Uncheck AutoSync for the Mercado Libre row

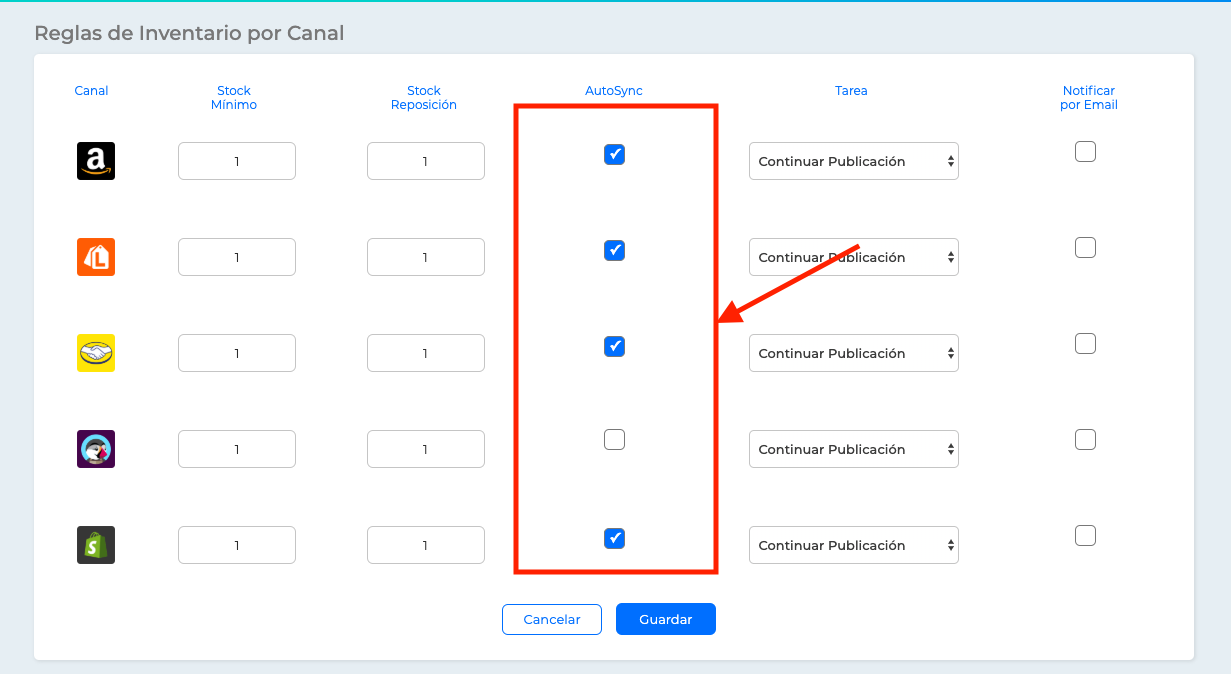coord(614,346)
